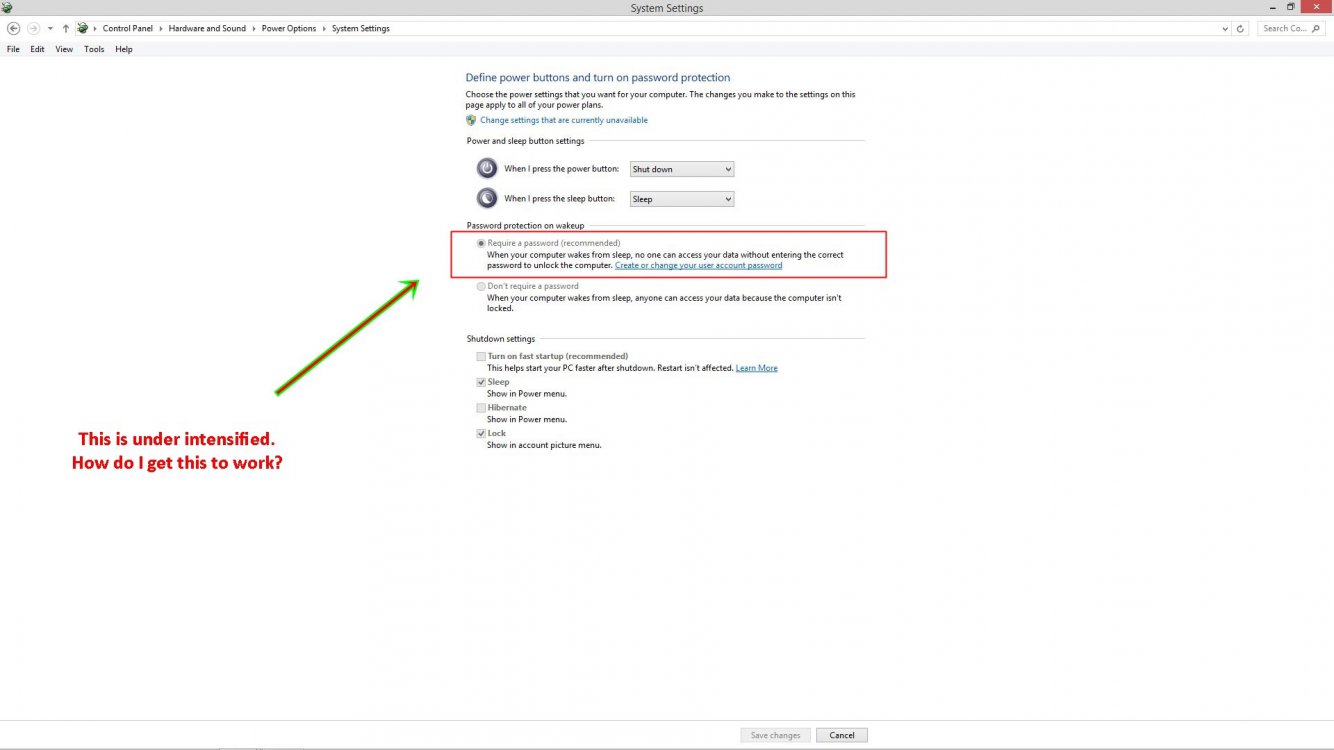Go back with the Back arrow

(13, 28)
